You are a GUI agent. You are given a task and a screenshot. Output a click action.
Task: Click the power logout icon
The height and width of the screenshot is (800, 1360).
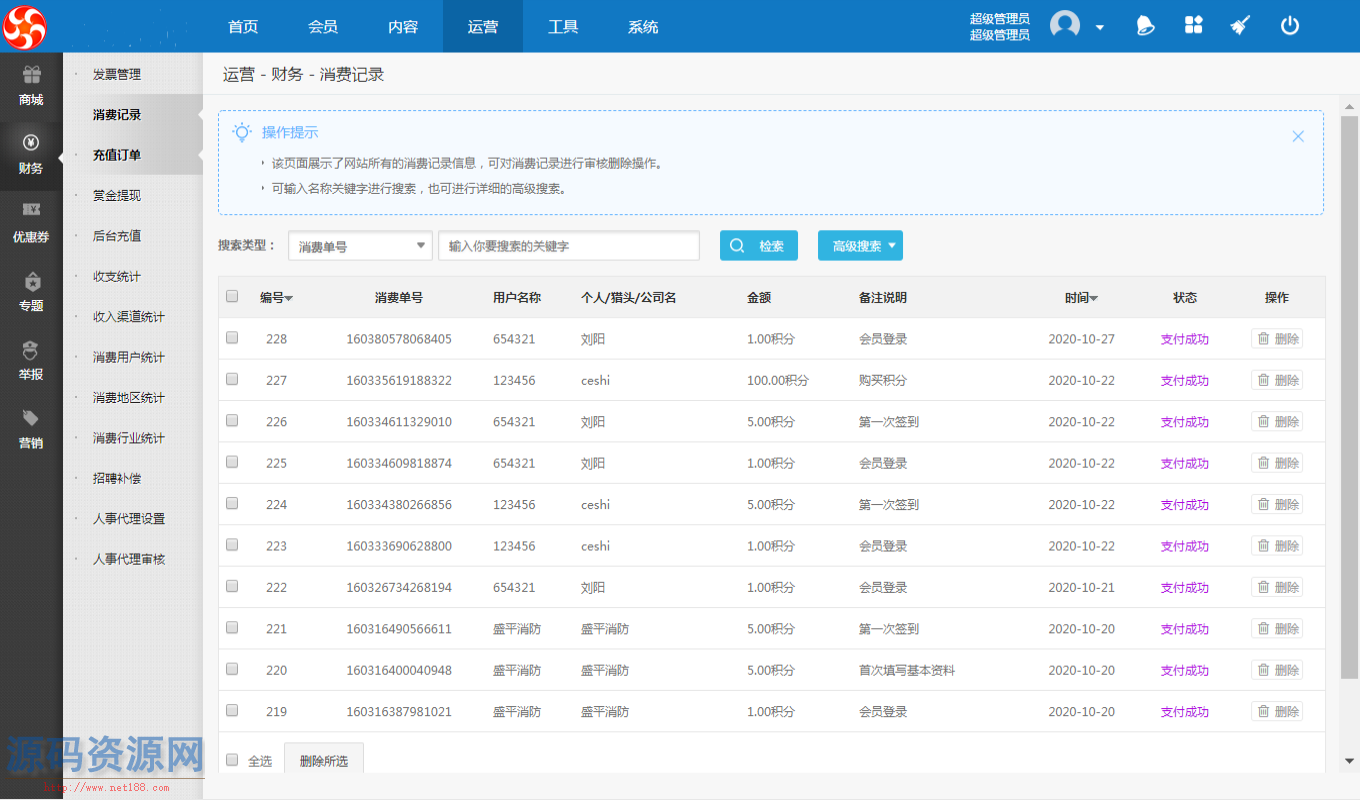(1290, 26)
